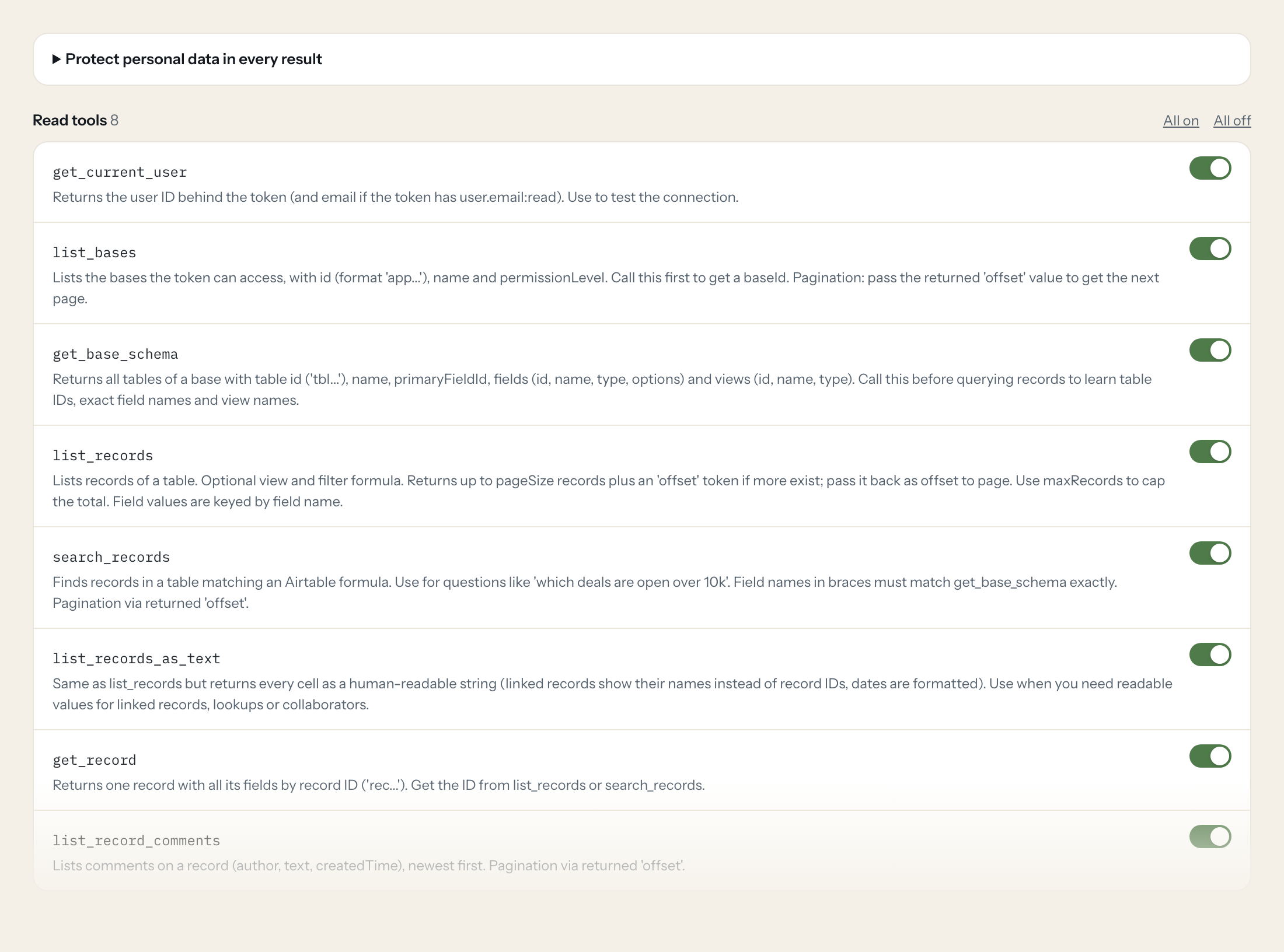
Task: Click the 'All on' link
Action: pos(1181,121)
